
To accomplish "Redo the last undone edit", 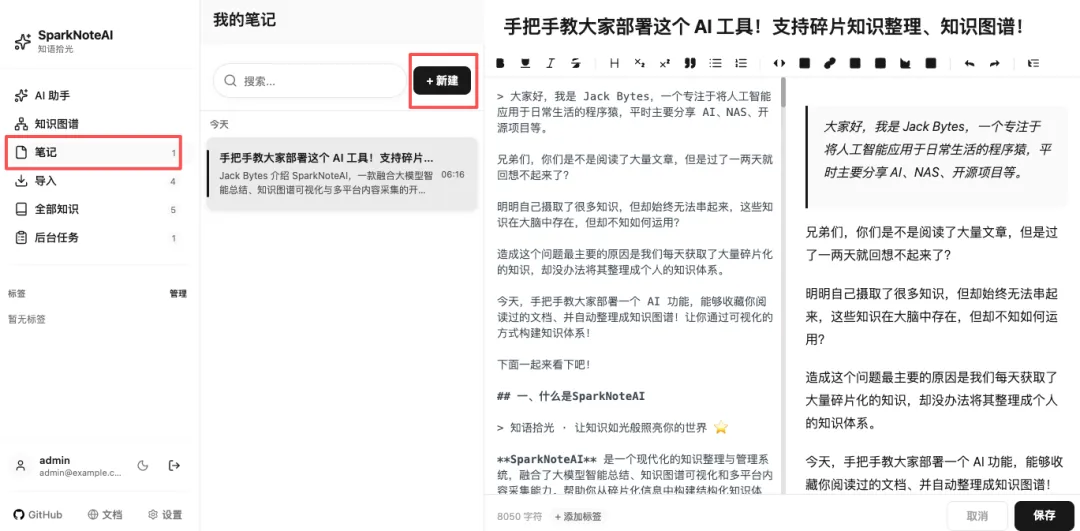I will (994, 63).
